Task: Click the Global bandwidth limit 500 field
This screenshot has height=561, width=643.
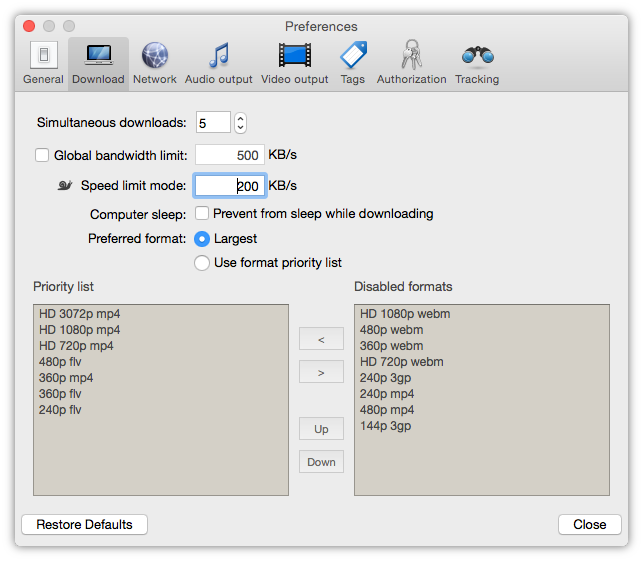Action: [x=230, y=155]
